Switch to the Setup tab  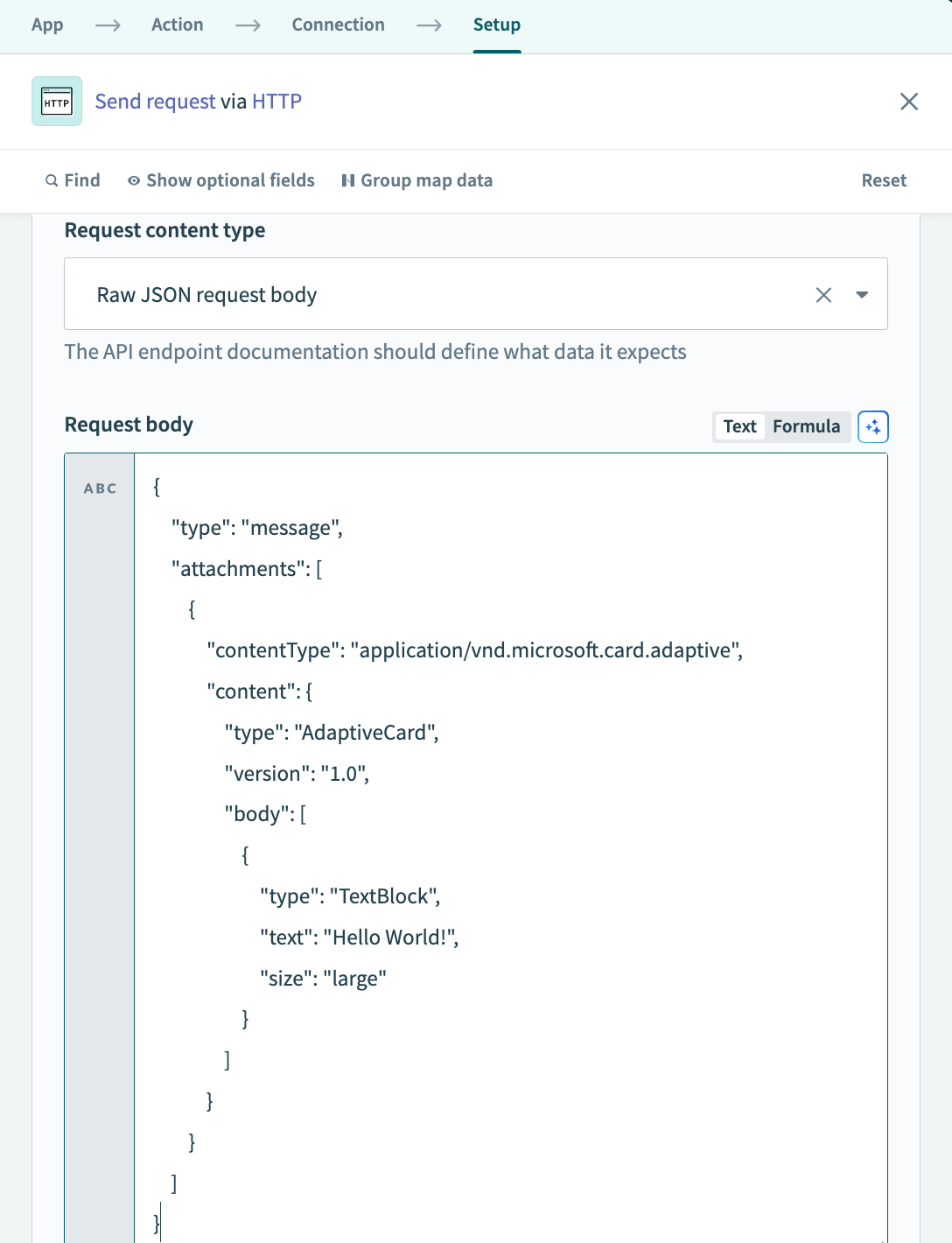pos(497,25)
